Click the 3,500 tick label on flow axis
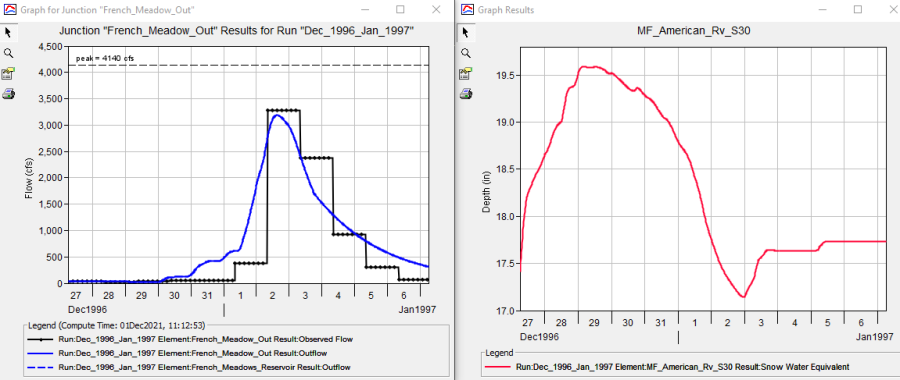The height and width of the screenshot is (380, 900). tap(51, 99)
